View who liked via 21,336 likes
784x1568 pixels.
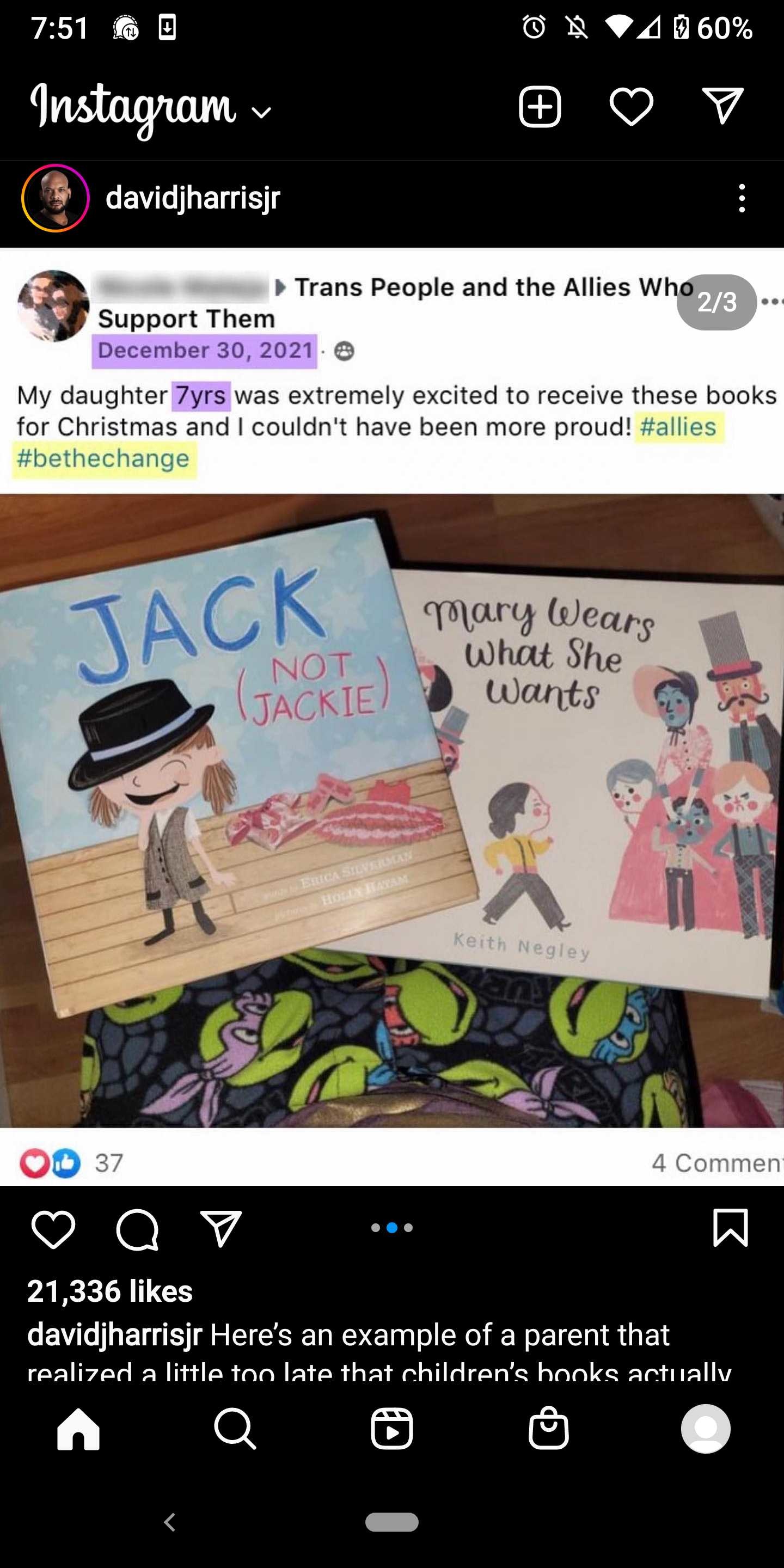[110, 1291]
